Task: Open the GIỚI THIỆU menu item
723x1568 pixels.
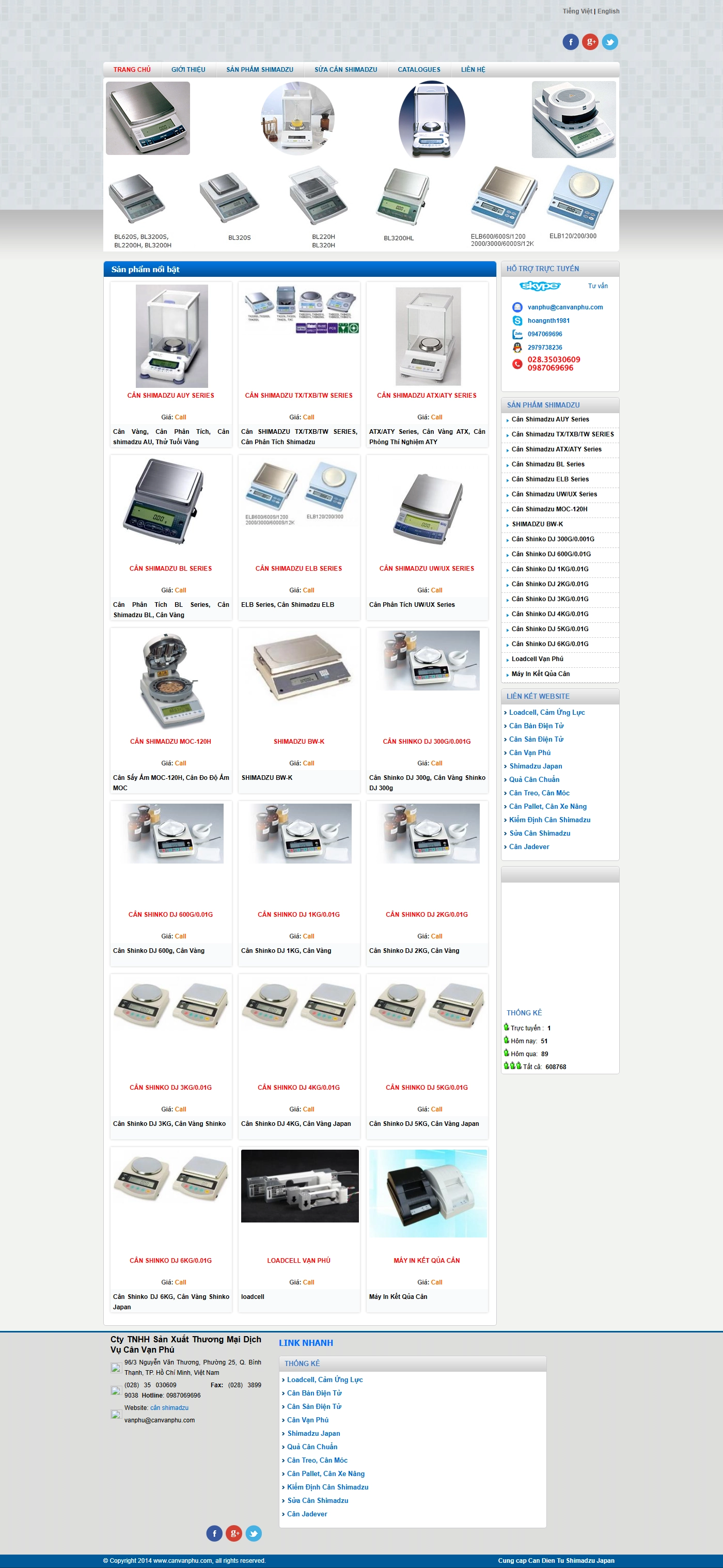Action: 188,69
